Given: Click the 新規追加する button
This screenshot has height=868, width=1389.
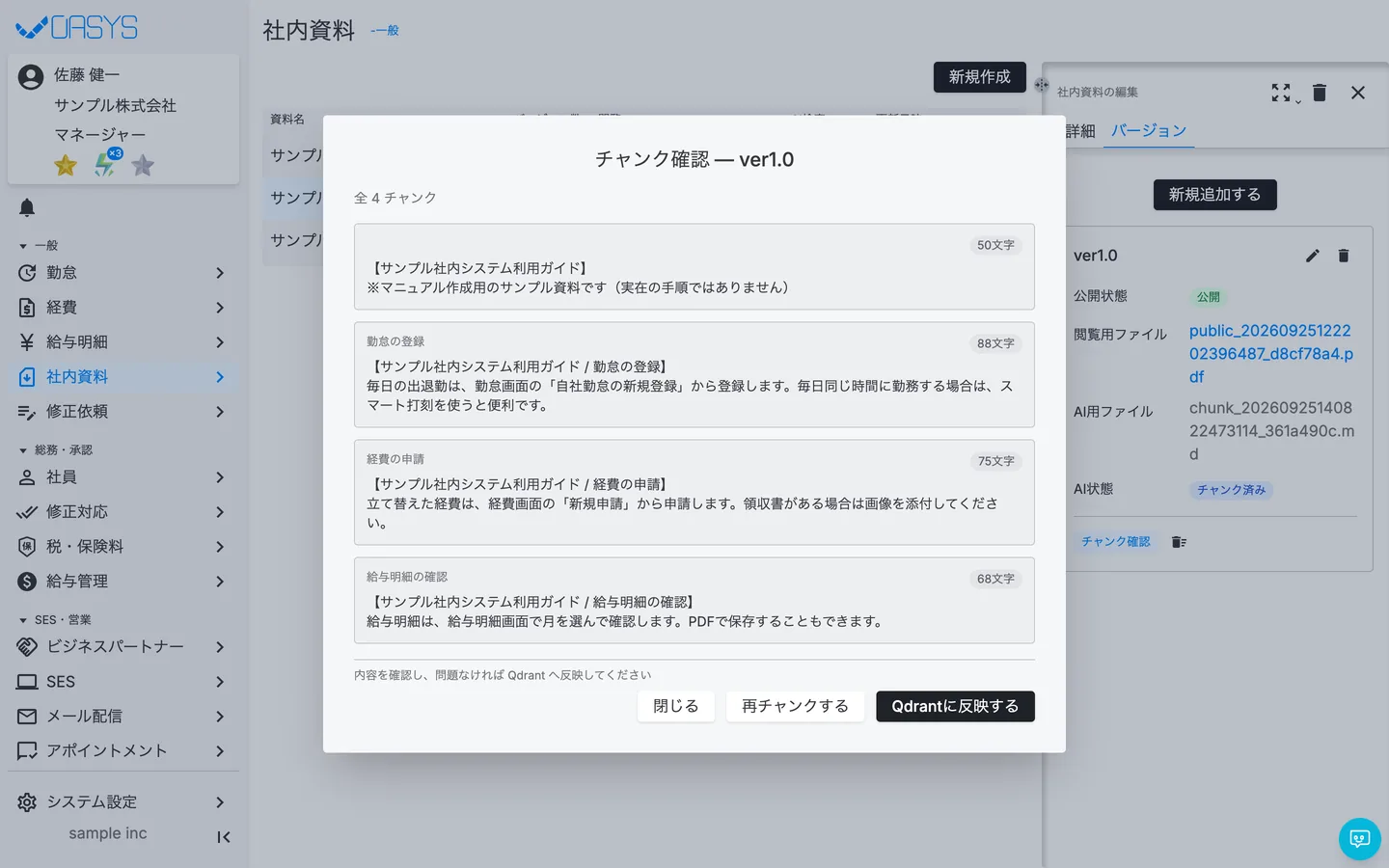Looking at the screenshot, I should click(x=1214, y=195).
